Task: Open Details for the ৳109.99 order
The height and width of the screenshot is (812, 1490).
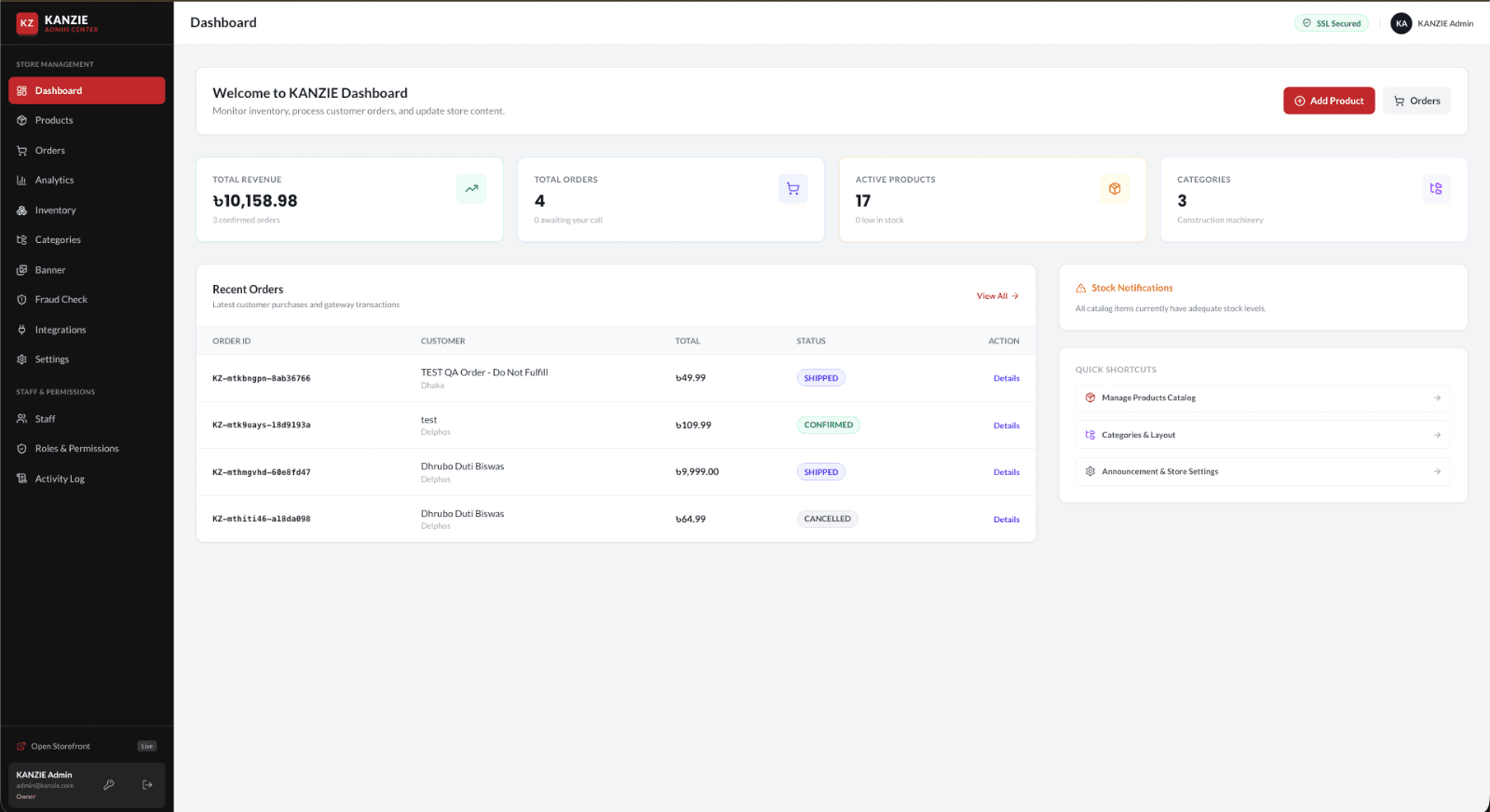Action: click(1006, 426)
